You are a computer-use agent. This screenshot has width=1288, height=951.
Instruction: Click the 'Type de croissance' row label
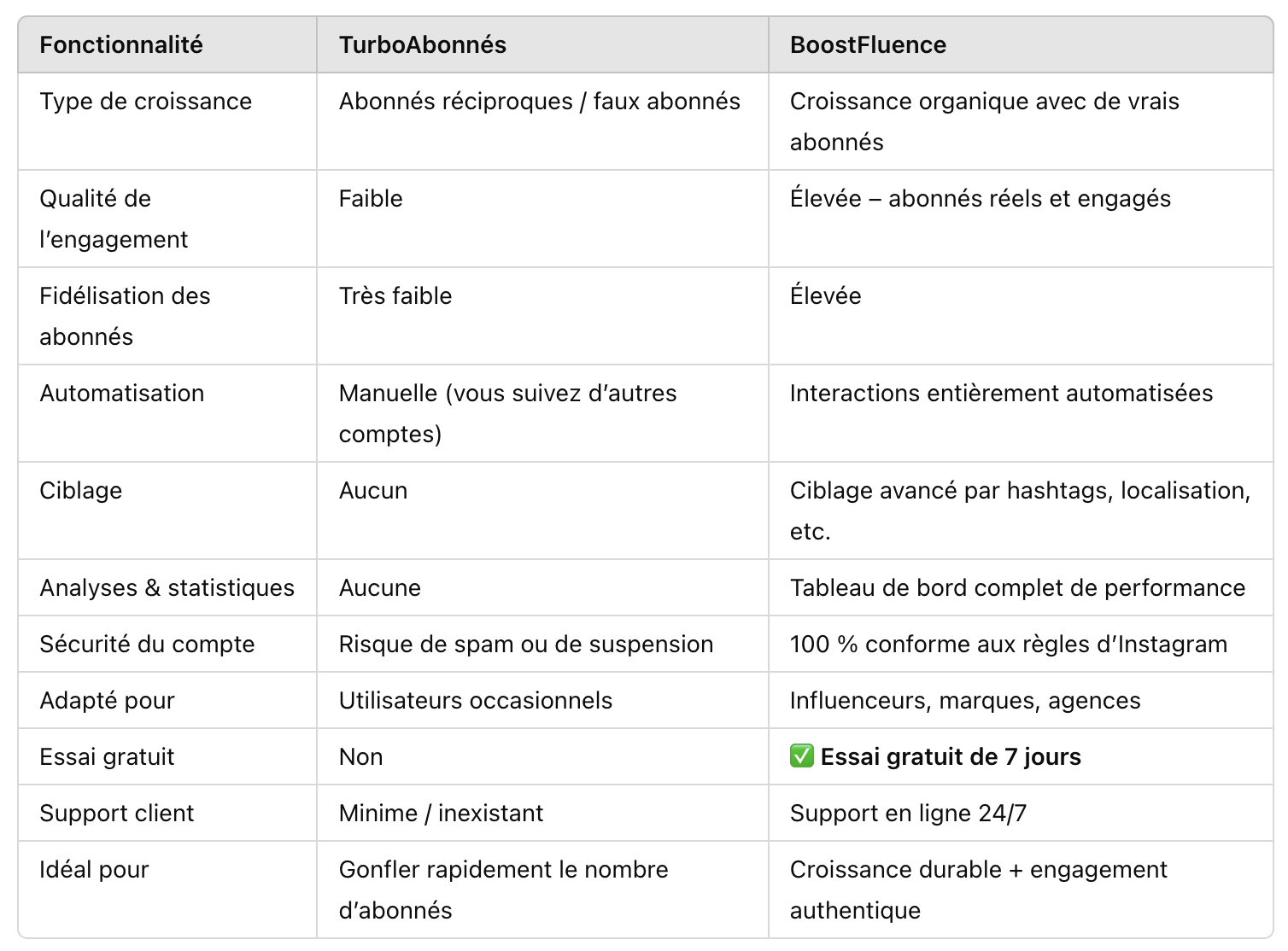click(146, 102)
